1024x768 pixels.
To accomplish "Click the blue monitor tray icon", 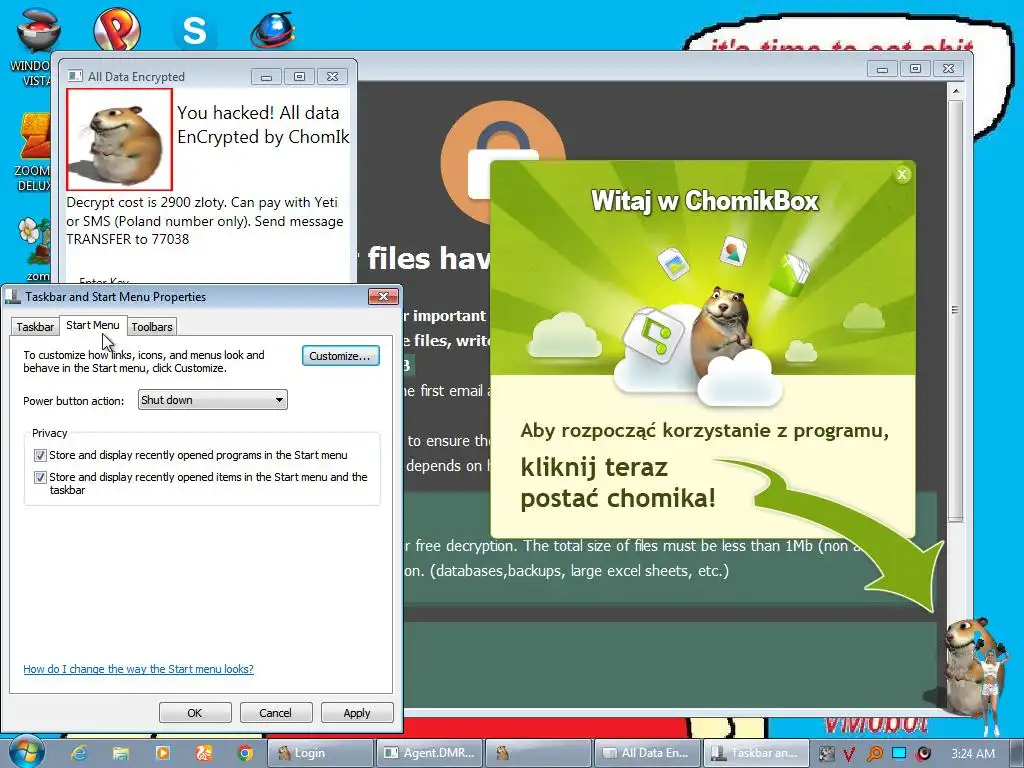I will click(899, 753).
